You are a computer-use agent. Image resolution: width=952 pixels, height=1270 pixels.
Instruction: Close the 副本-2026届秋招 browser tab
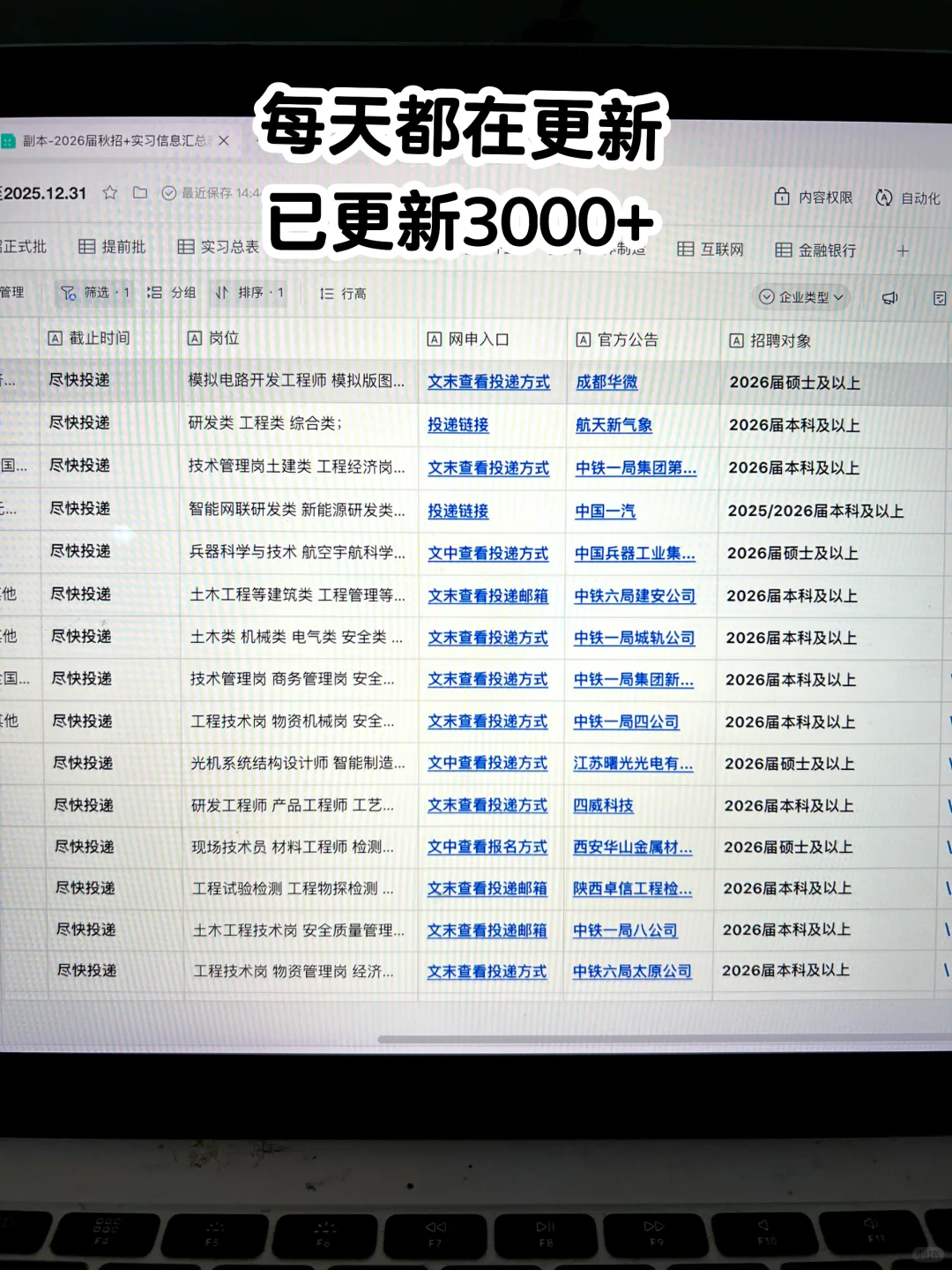tap(224, 140)
